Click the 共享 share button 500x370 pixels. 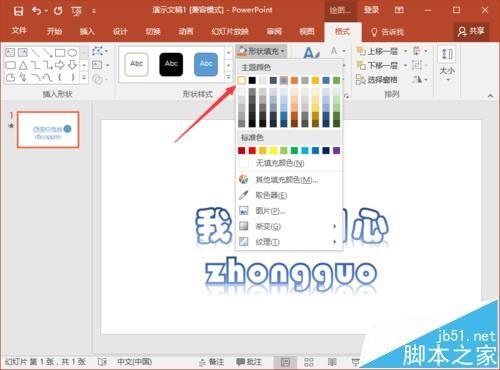tap(471, 31)
